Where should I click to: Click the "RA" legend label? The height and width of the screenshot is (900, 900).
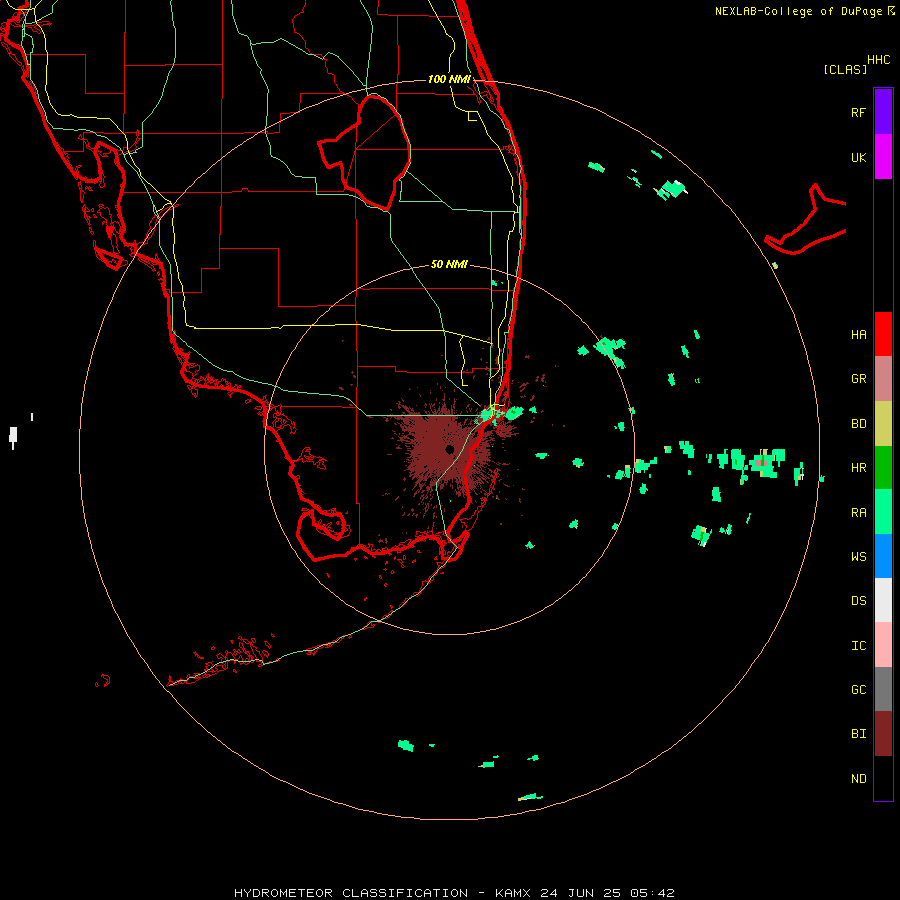tap(858, 513)
